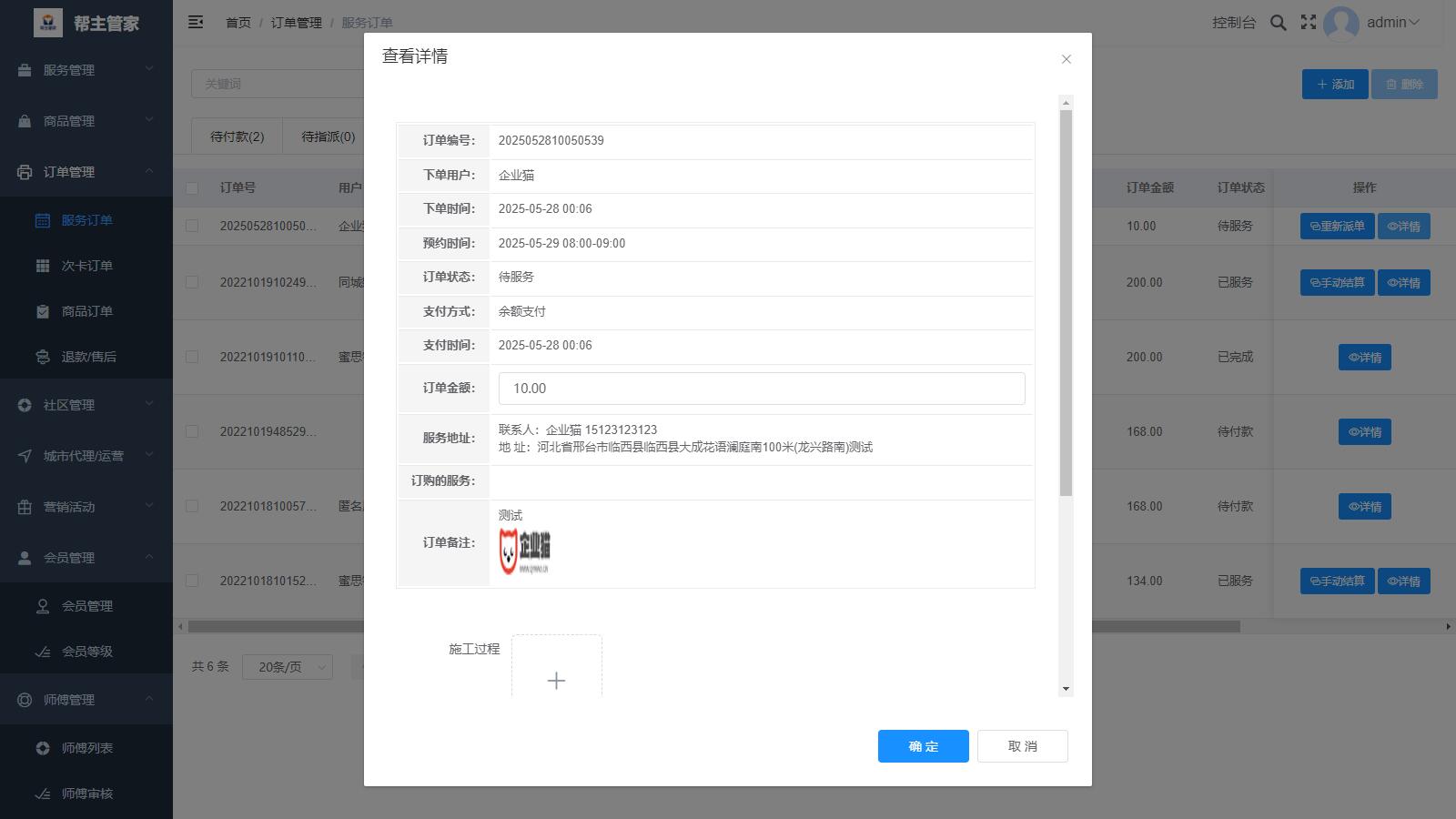The image size is (1456, 819).
Task: Open 服务订单 in the sidebar
Action: pos(86,220)
